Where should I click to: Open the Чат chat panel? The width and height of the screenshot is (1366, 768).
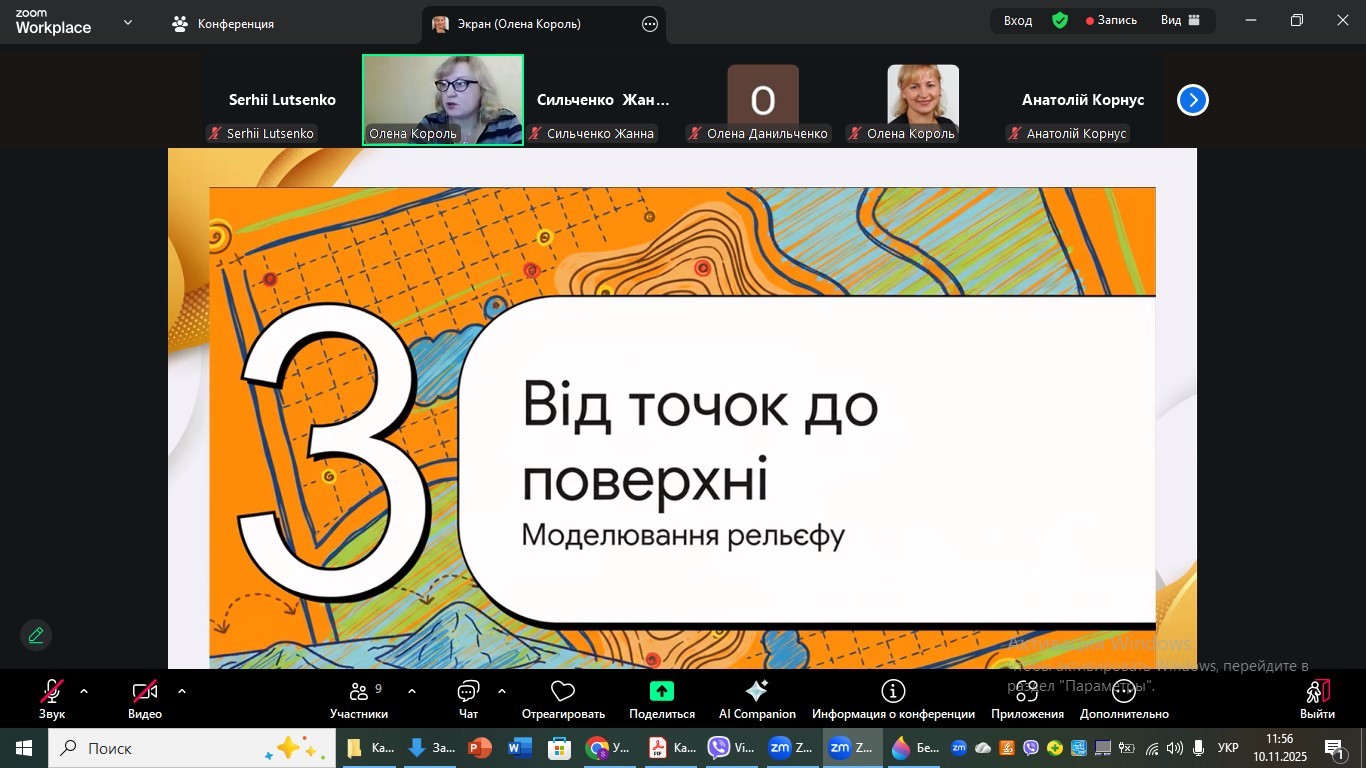tap(468, 699)
